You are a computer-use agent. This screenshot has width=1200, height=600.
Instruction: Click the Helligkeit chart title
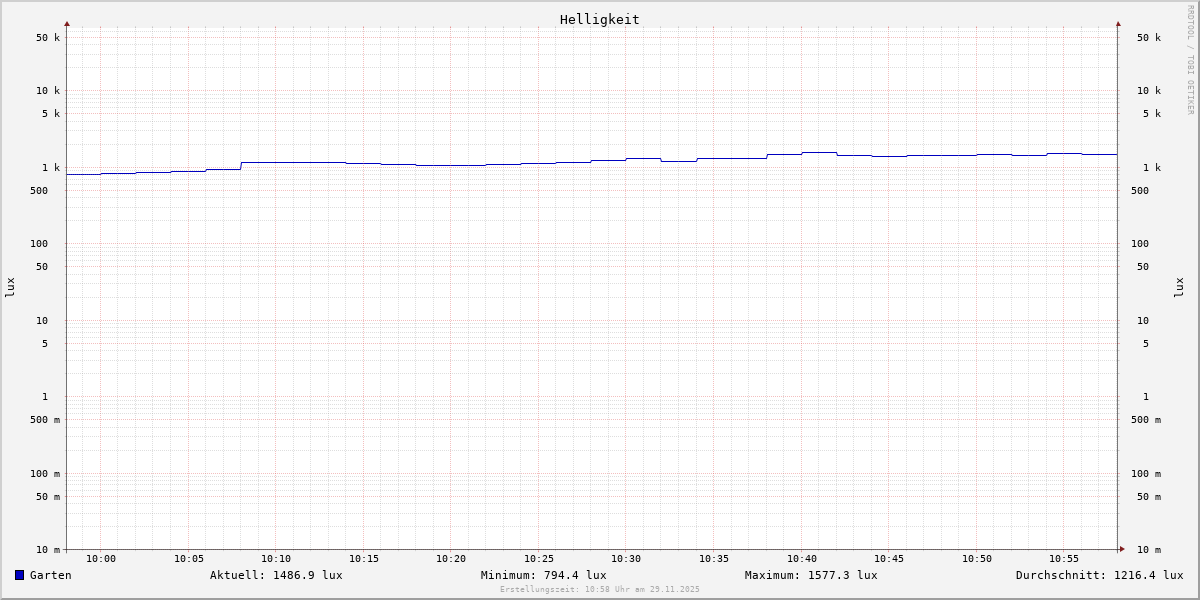pos(599,19)
